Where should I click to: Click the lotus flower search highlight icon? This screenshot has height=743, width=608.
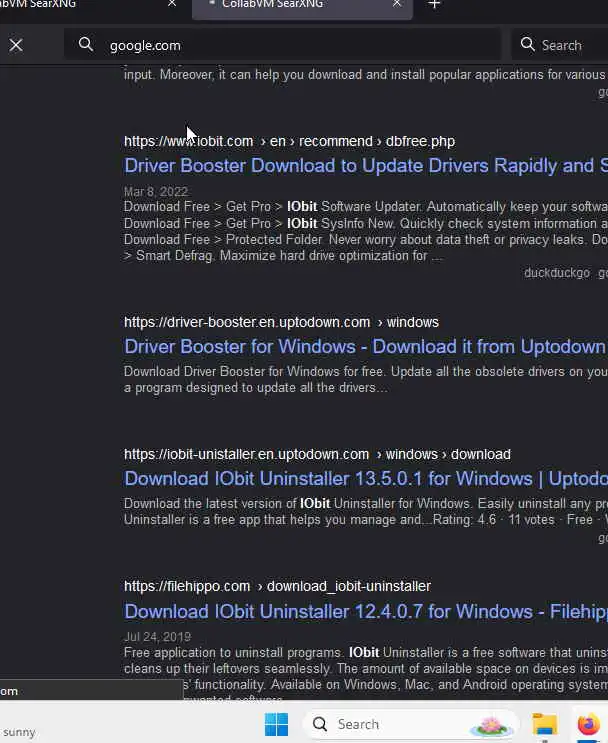[x=491, y=725]
